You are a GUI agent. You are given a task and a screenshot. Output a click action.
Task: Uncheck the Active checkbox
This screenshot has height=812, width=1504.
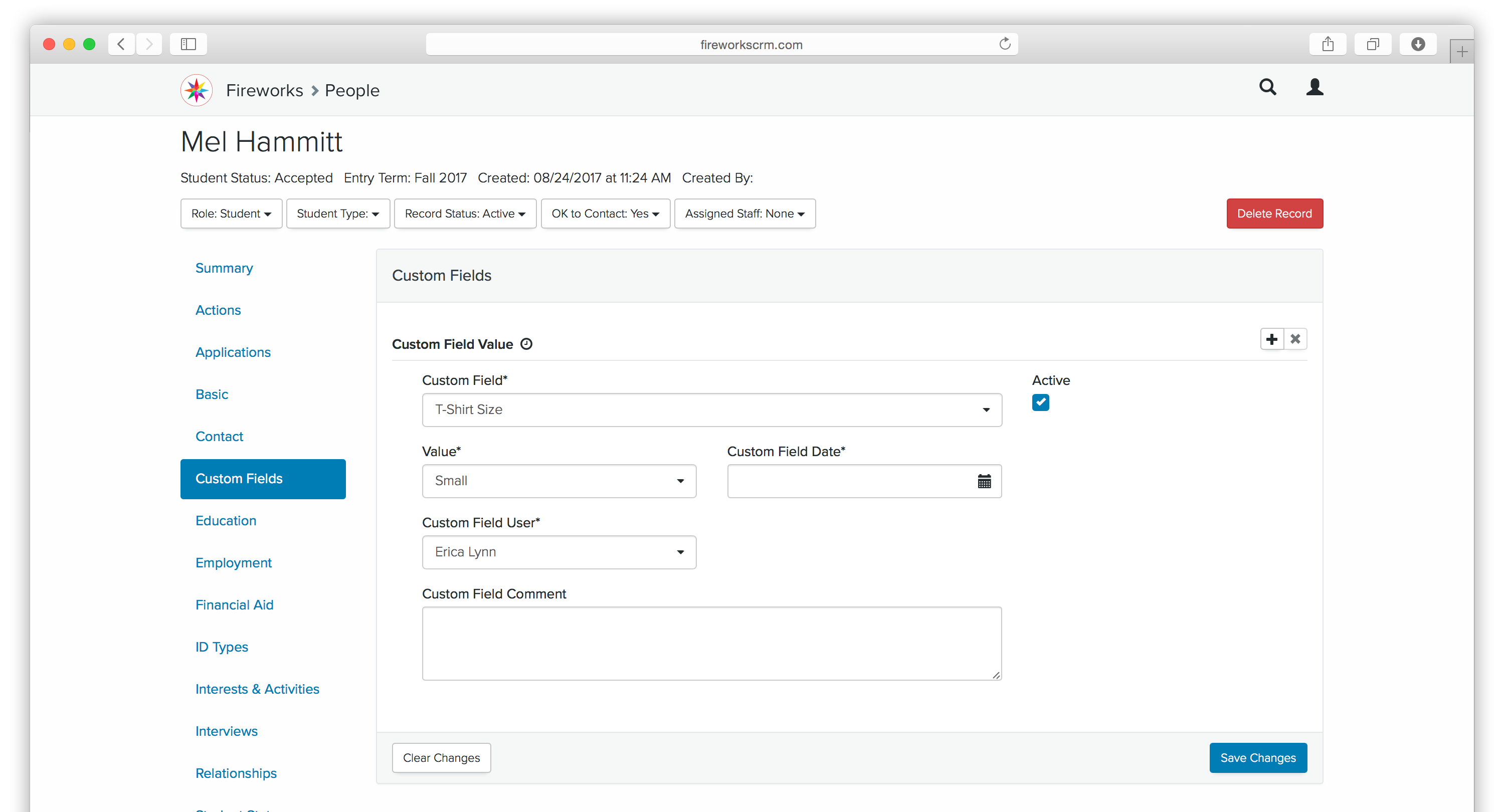point(1040,402)
